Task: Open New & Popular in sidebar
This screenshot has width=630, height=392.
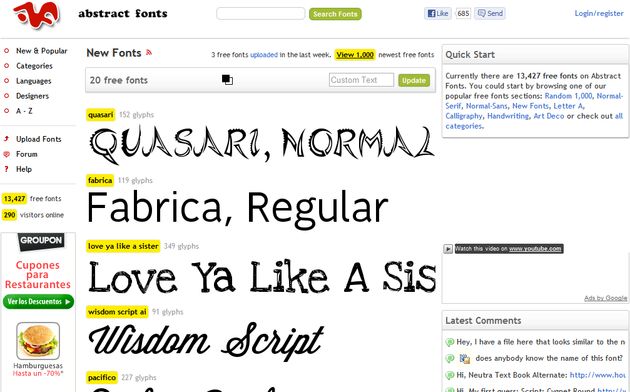Action: (41, 51)
